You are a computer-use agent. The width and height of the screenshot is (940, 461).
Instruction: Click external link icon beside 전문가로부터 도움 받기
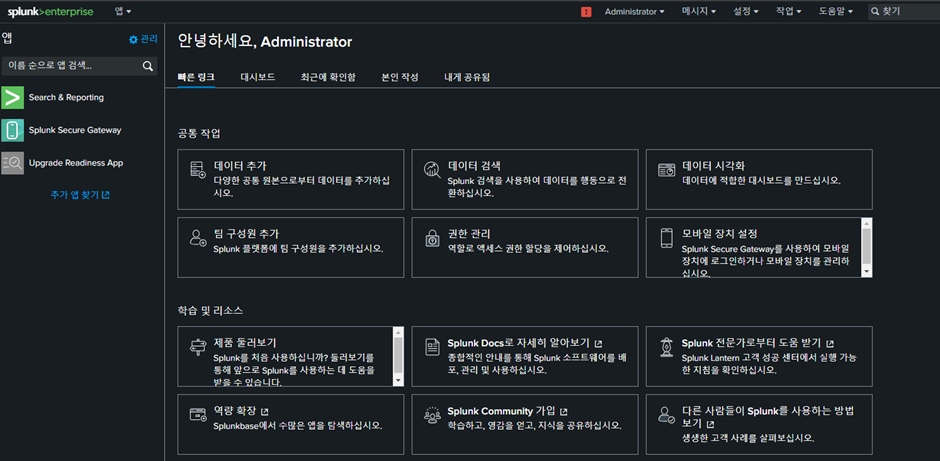(830, 344)
